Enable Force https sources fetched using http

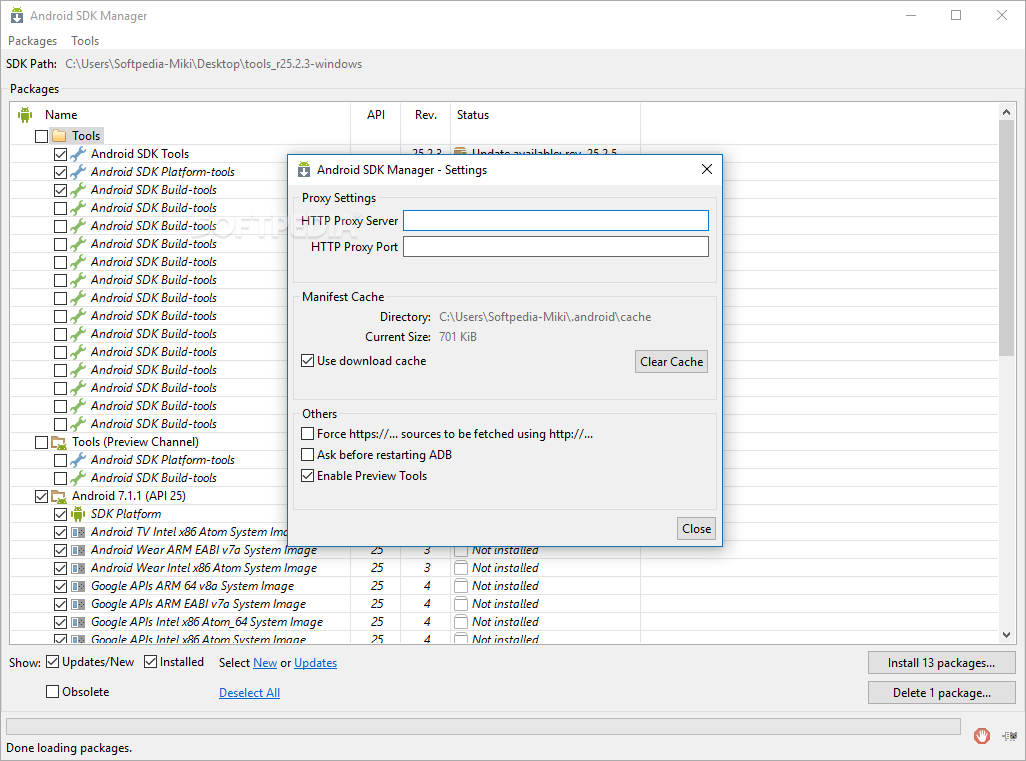coord(308,434)
